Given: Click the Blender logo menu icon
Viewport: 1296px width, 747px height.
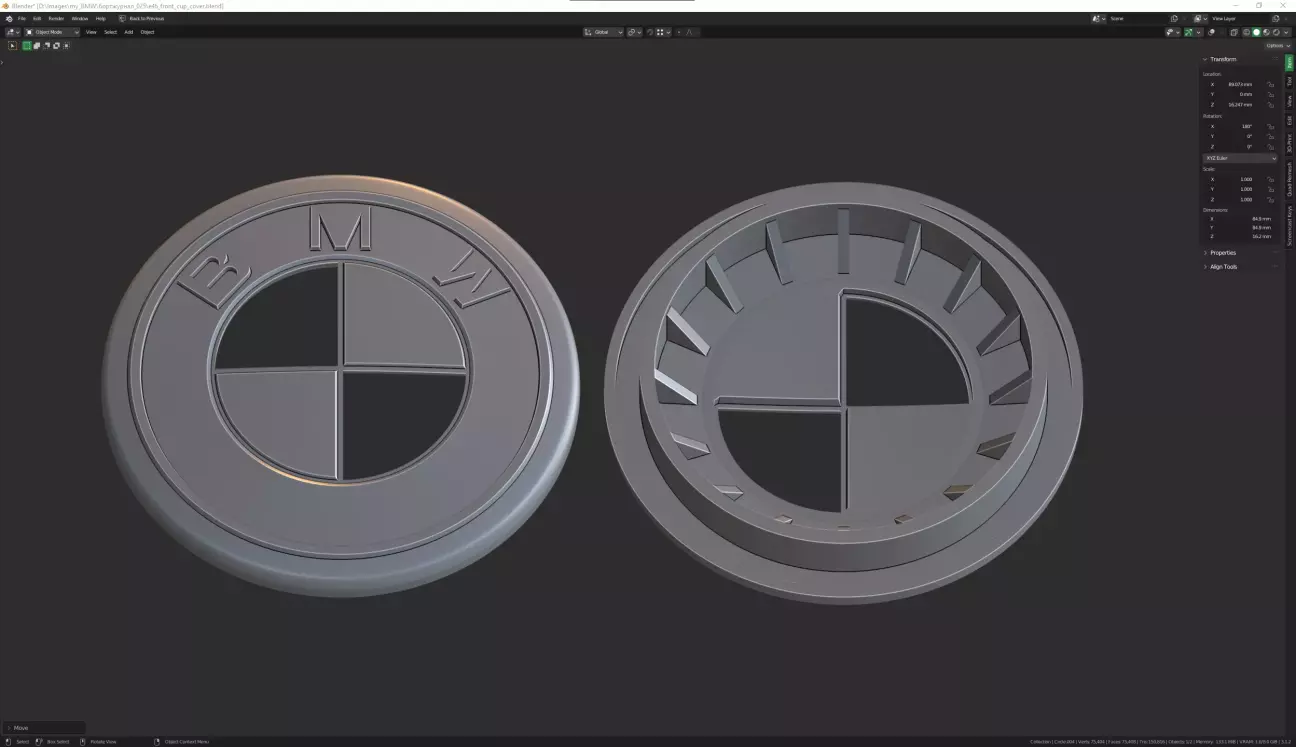Looking at the screenshot, I should [x=9, y=18].
